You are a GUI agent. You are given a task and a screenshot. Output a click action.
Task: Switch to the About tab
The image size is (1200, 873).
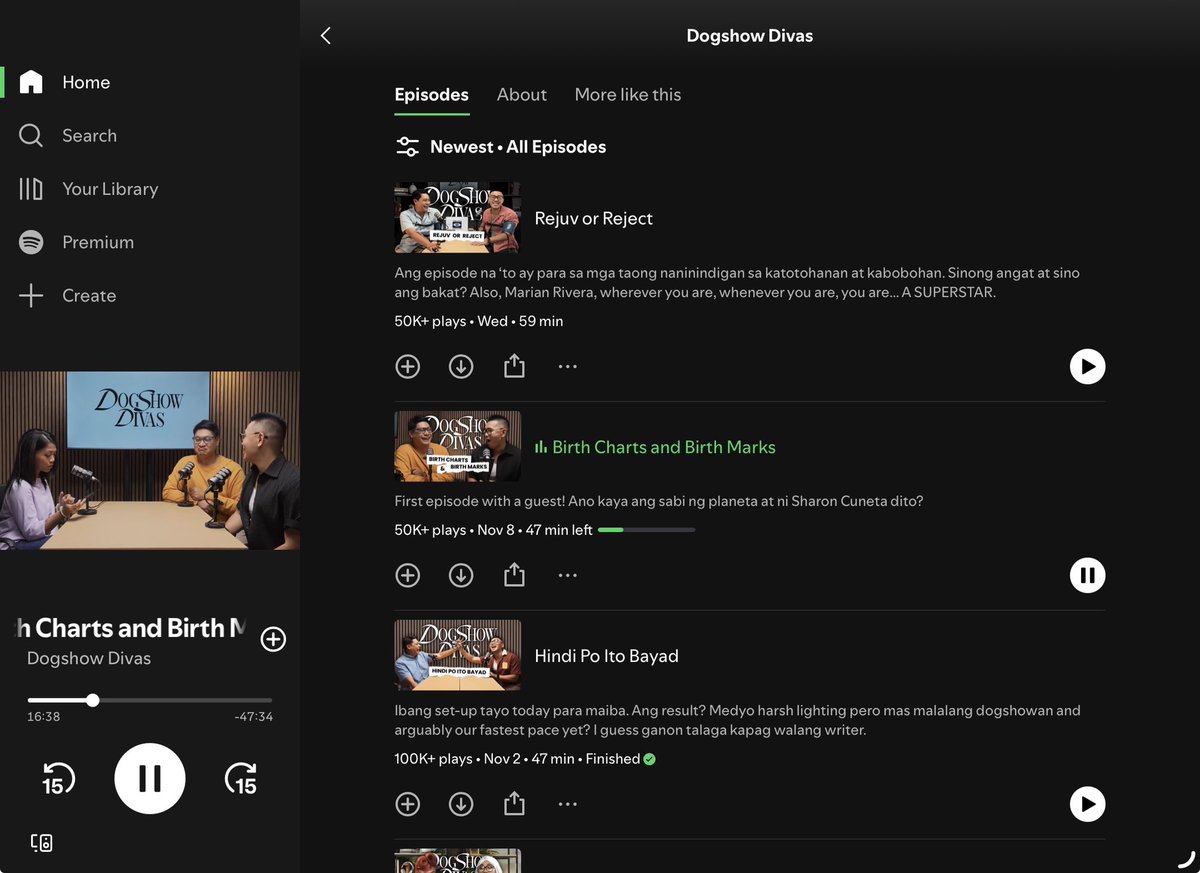pyautogui.click(x=522, y=95)
